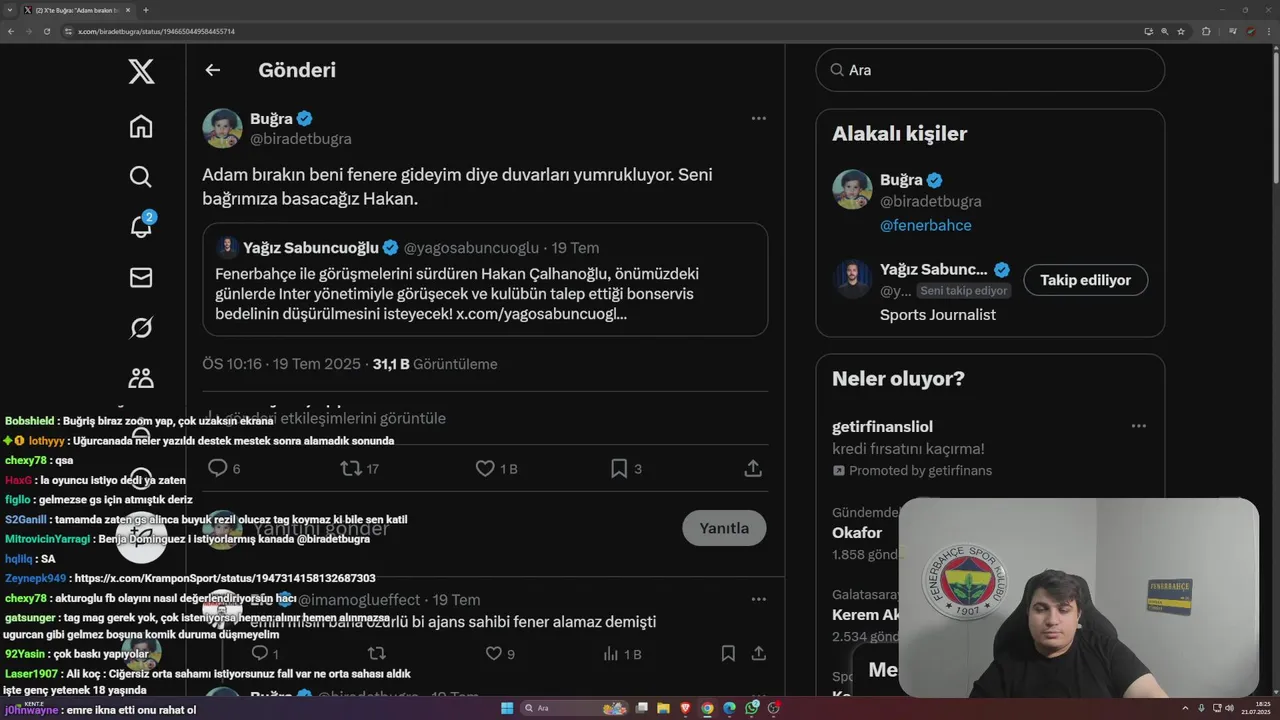Open Buğra's profile avatar on main post

pos(222,128)
